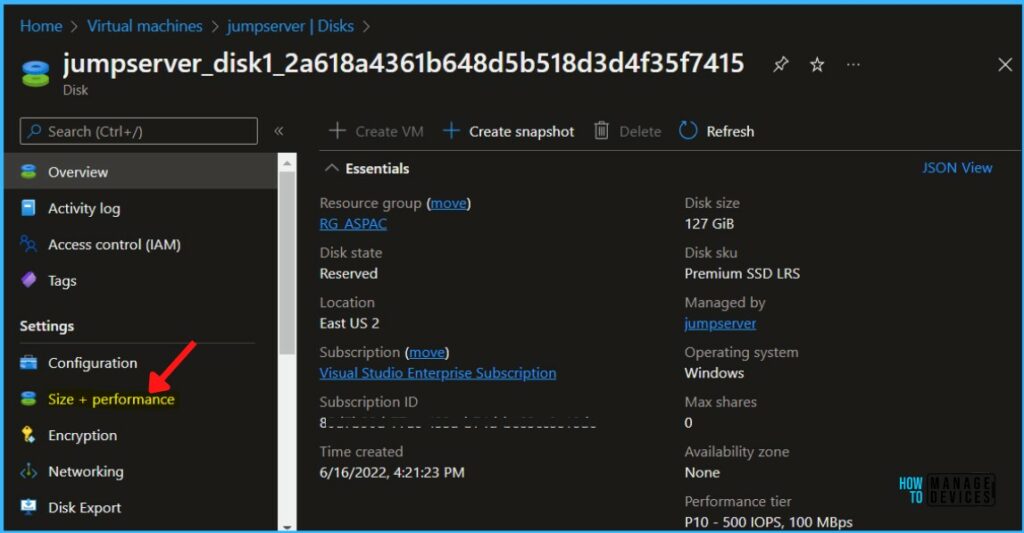Image resolution: width=1024 pixels, height=533 pixels.
Task: Click the plus icon for Create VM
Action: click(x=337, y=131)
